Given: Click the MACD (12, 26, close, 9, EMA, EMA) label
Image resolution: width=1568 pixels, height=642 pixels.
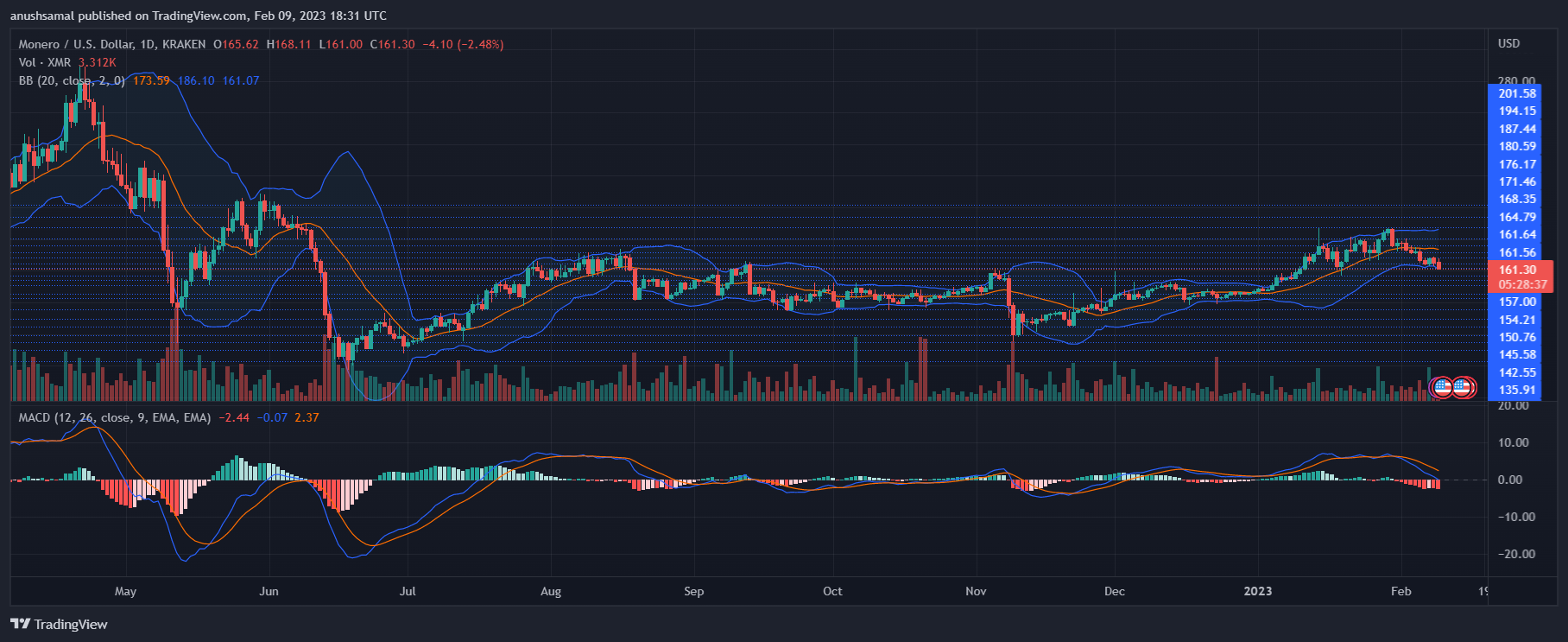Looking at the screenshot, I should 115,417.
